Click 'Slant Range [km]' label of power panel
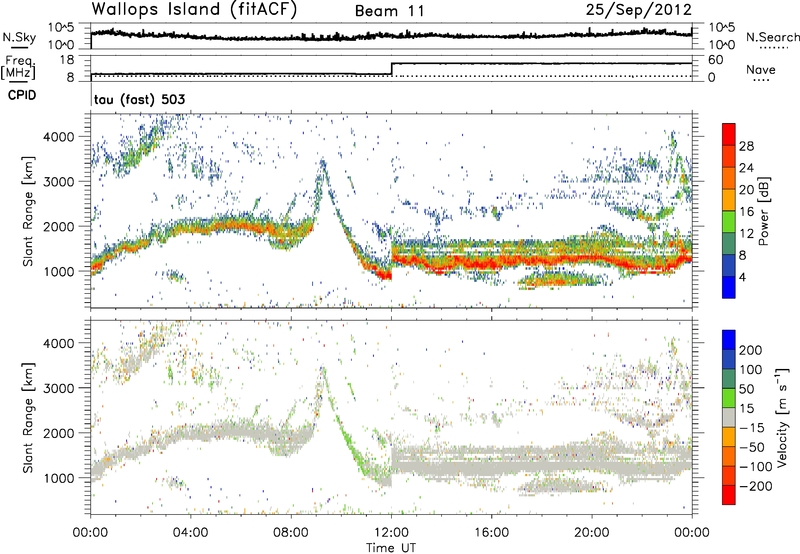The image size is (800, 554). [28, 211]
